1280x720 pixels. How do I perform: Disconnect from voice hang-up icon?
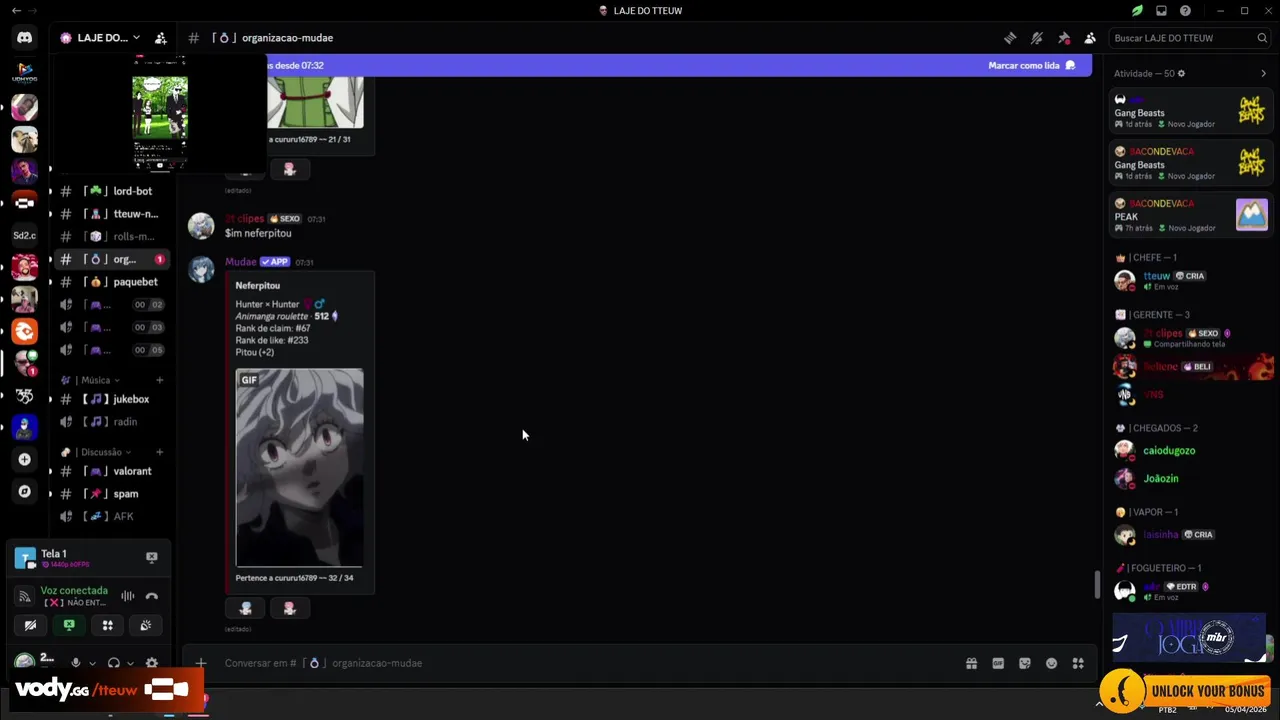tap(152, 596)
